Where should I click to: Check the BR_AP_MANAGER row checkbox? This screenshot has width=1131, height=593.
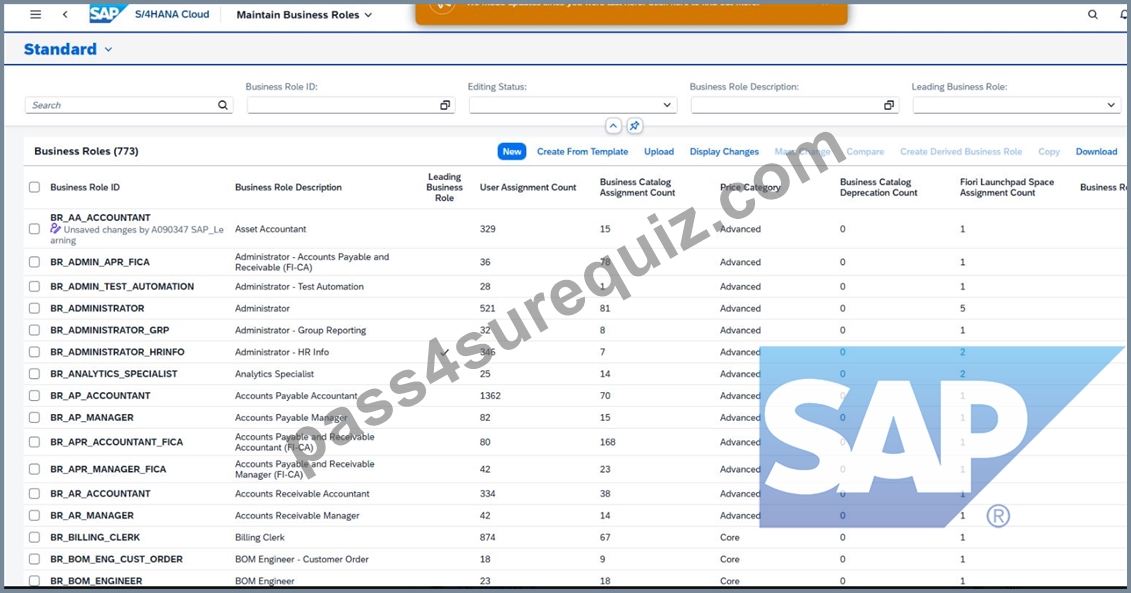[35, 418]
